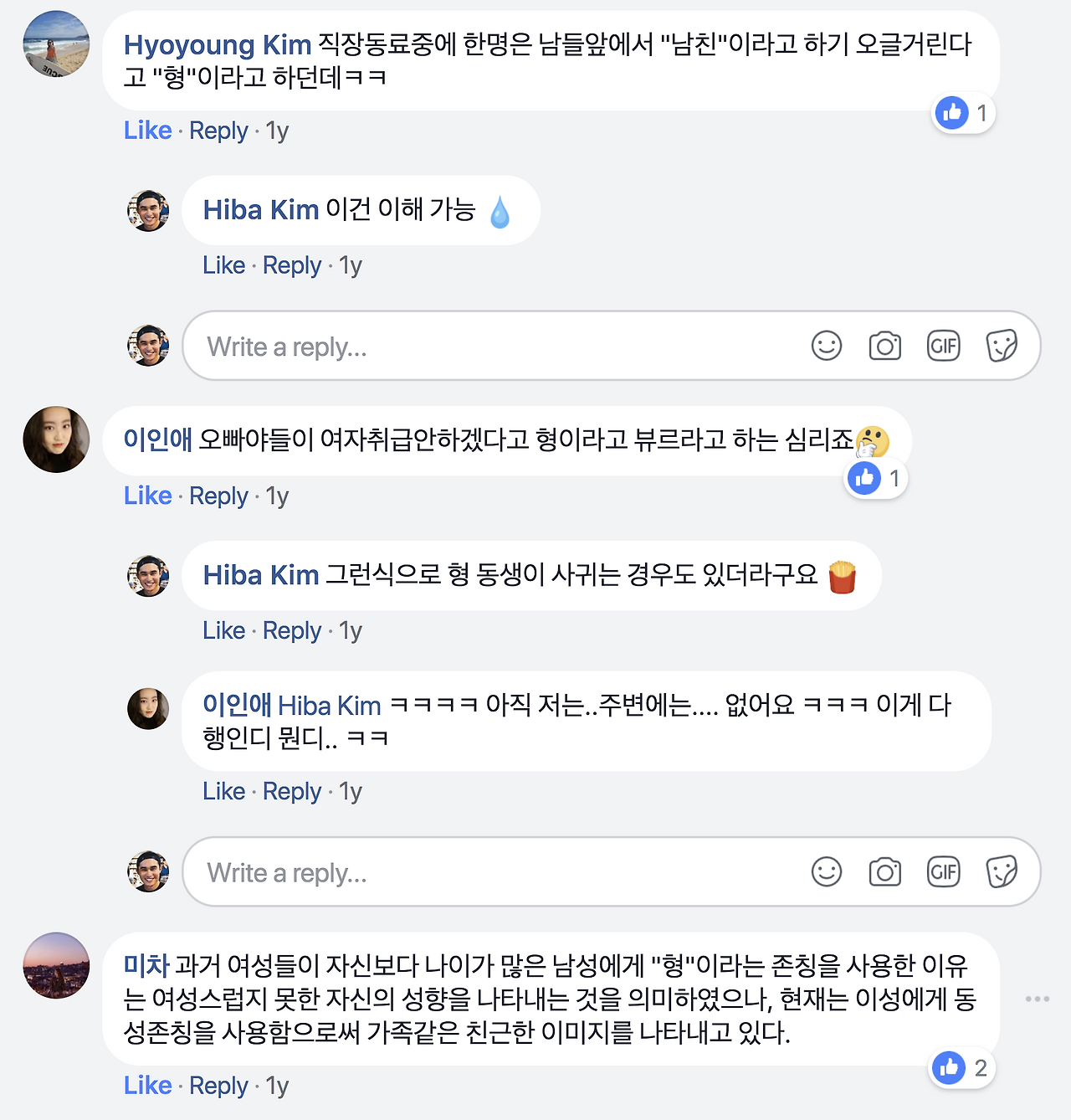Select the GIF icon in the bottom reply box

(x=943, y=871)
